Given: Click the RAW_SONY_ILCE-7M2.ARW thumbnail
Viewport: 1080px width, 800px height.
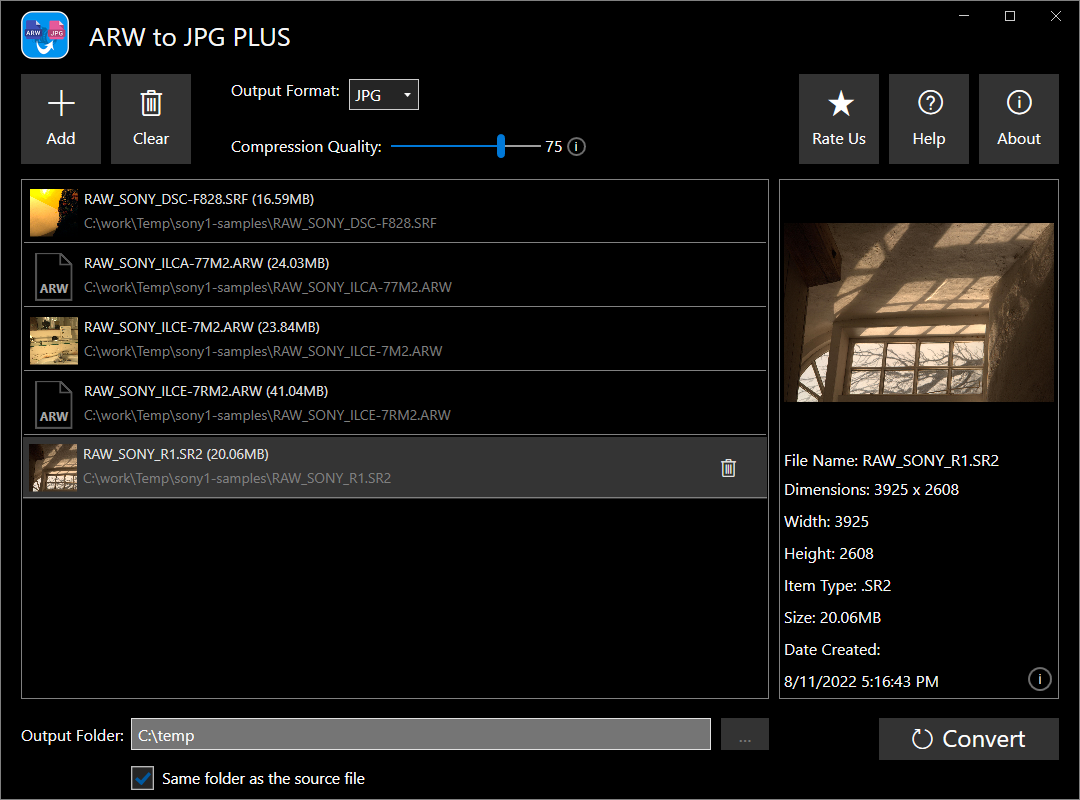Looking at the screenshot, I should [x=54, y=339].
